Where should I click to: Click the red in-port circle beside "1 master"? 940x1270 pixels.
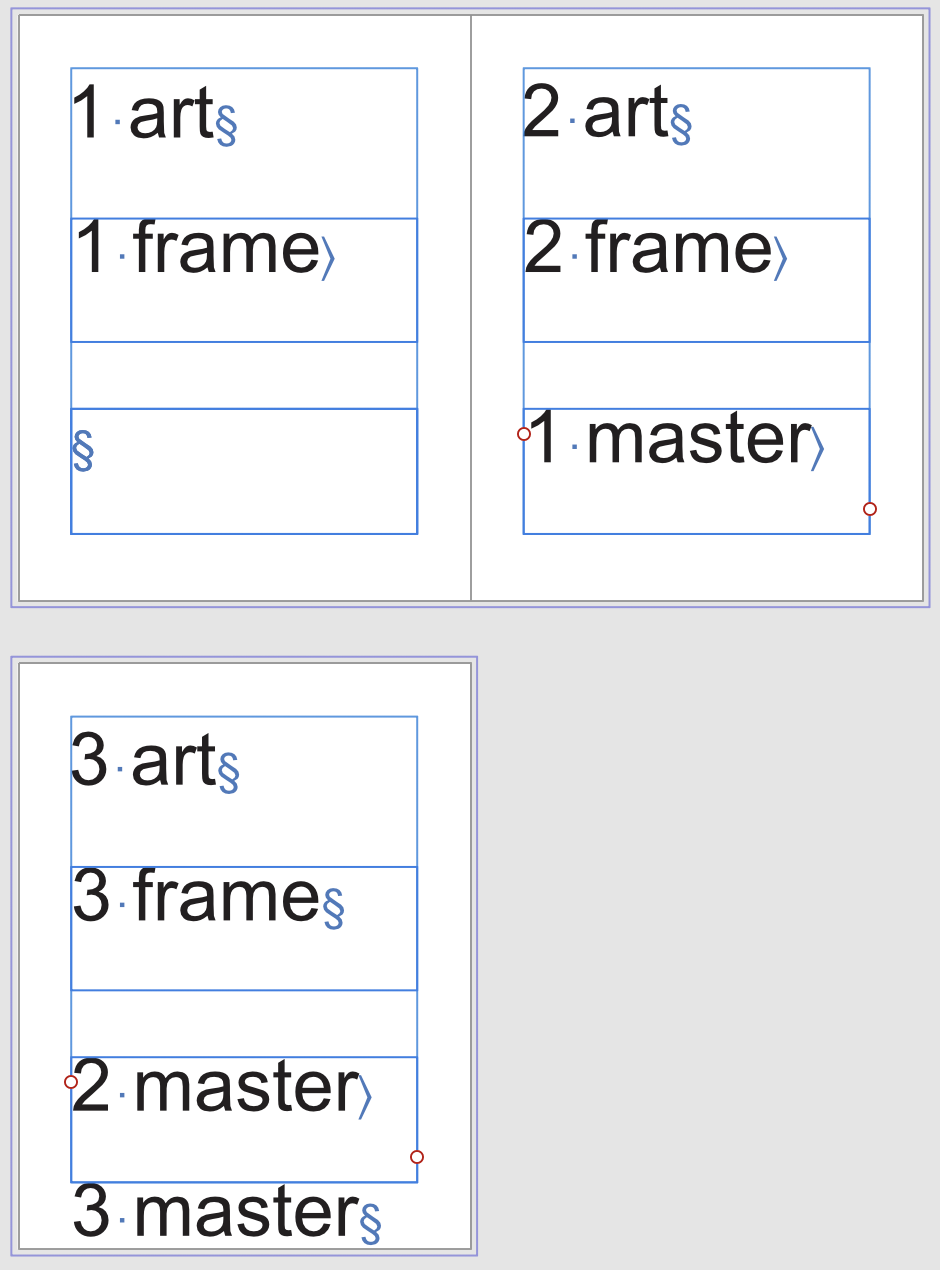(x=524, y=434)
